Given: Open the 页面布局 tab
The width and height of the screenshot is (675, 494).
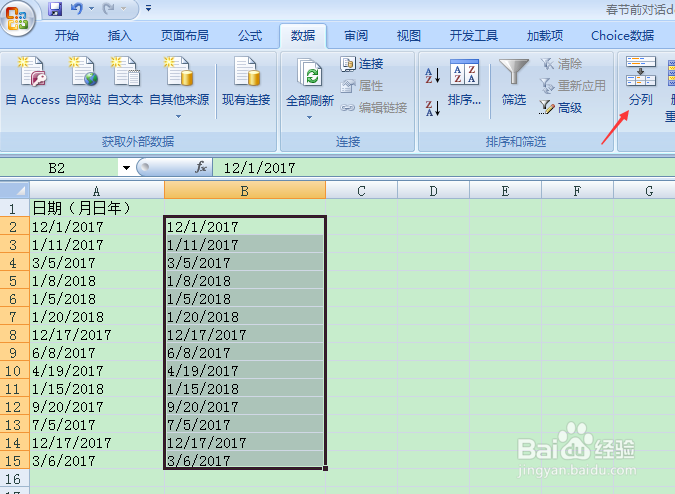Looking at the screenshot, I should coord(185,36).
